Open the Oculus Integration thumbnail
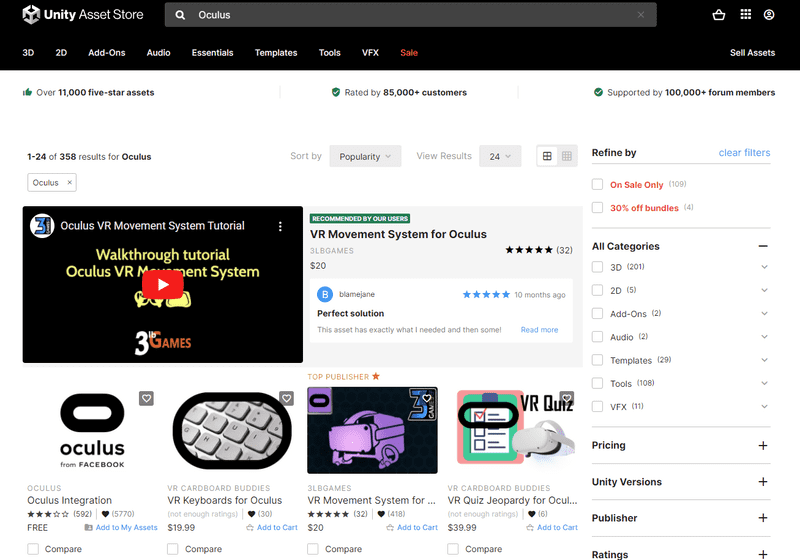Image resolution: width=800 pixels, height=560 pixels. [92, 431]
